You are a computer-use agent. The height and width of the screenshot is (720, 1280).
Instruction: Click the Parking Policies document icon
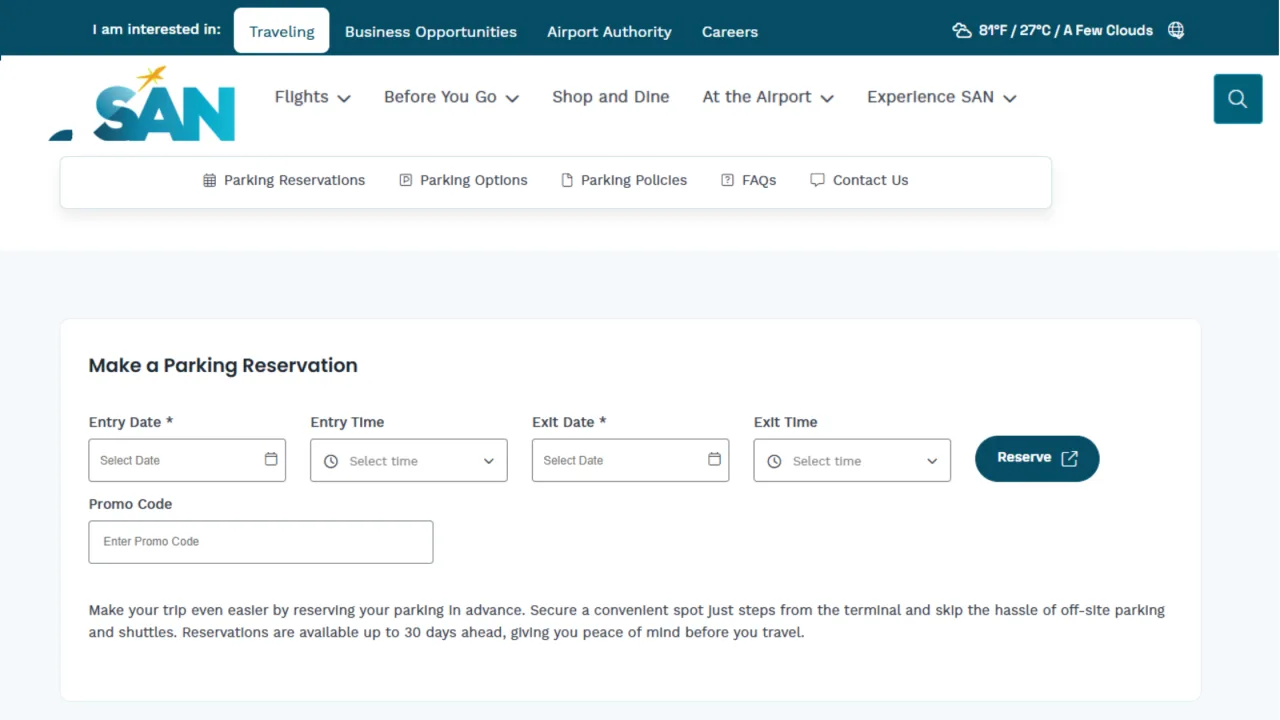(567, 181)
